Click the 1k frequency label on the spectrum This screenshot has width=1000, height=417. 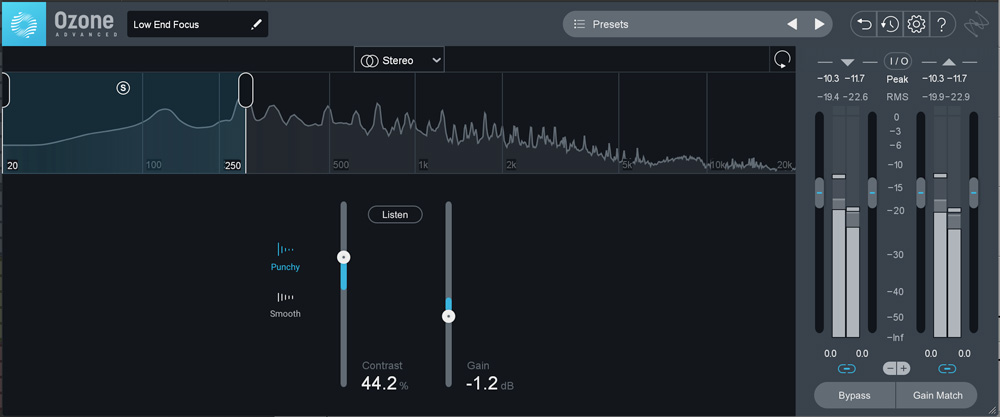(x=423, y=165)
